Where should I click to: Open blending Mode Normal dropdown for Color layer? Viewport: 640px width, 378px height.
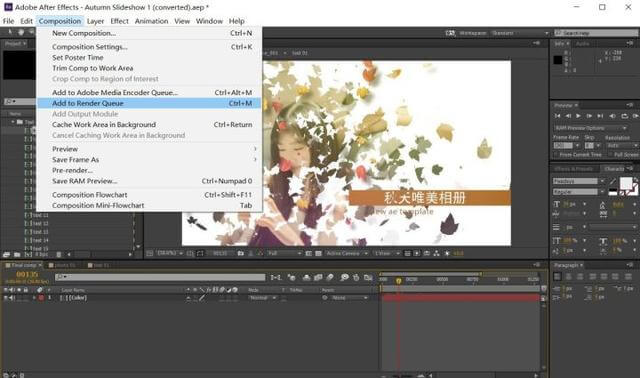click(262, 298)
